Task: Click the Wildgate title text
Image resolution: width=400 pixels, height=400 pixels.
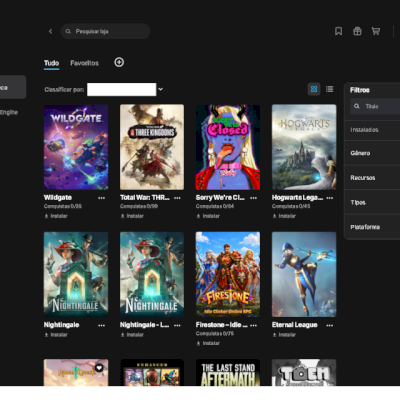Action: [x=58, y=198]
